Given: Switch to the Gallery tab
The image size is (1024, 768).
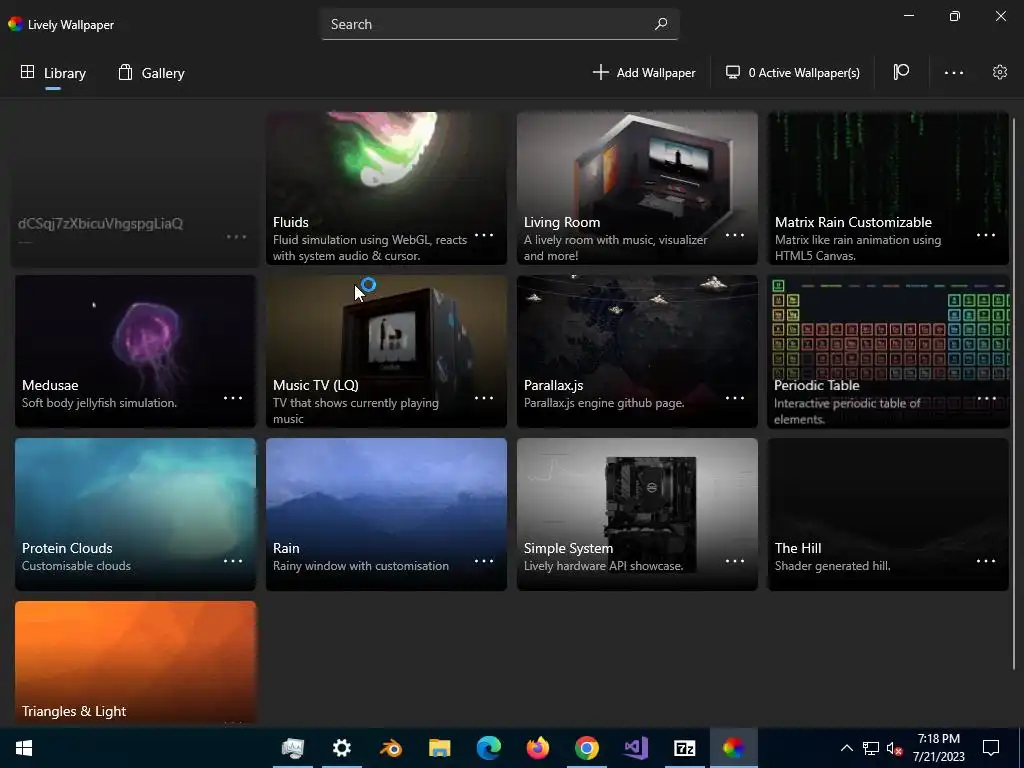Looking at the screenshot, I should click(151, 73).
